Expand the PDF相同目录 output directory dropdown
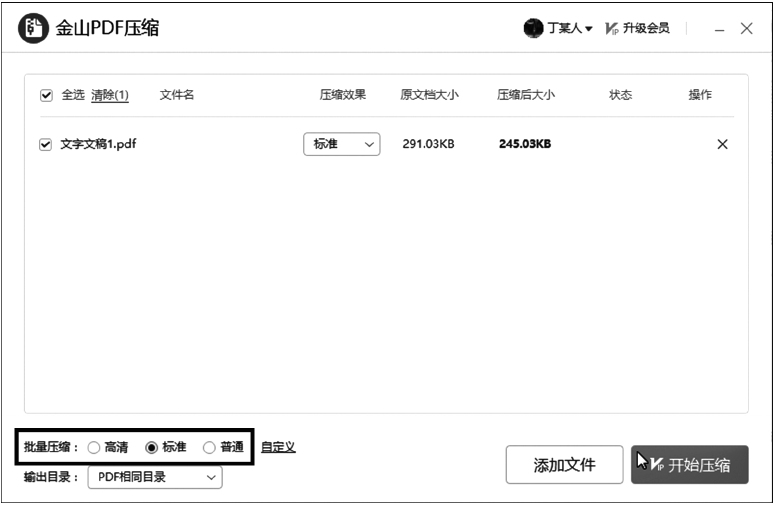This screenshot has width=776, height=506. pos(155,478)
